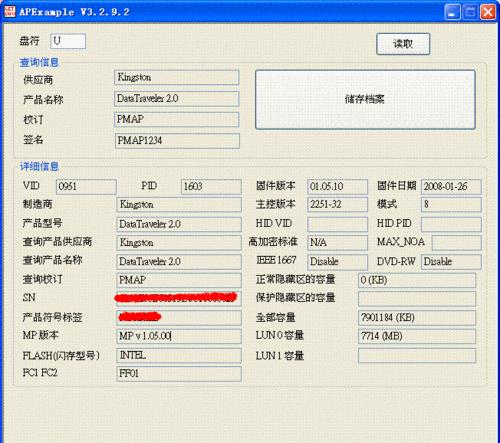Select the 主控版本 field showing 2251-32

337,204
